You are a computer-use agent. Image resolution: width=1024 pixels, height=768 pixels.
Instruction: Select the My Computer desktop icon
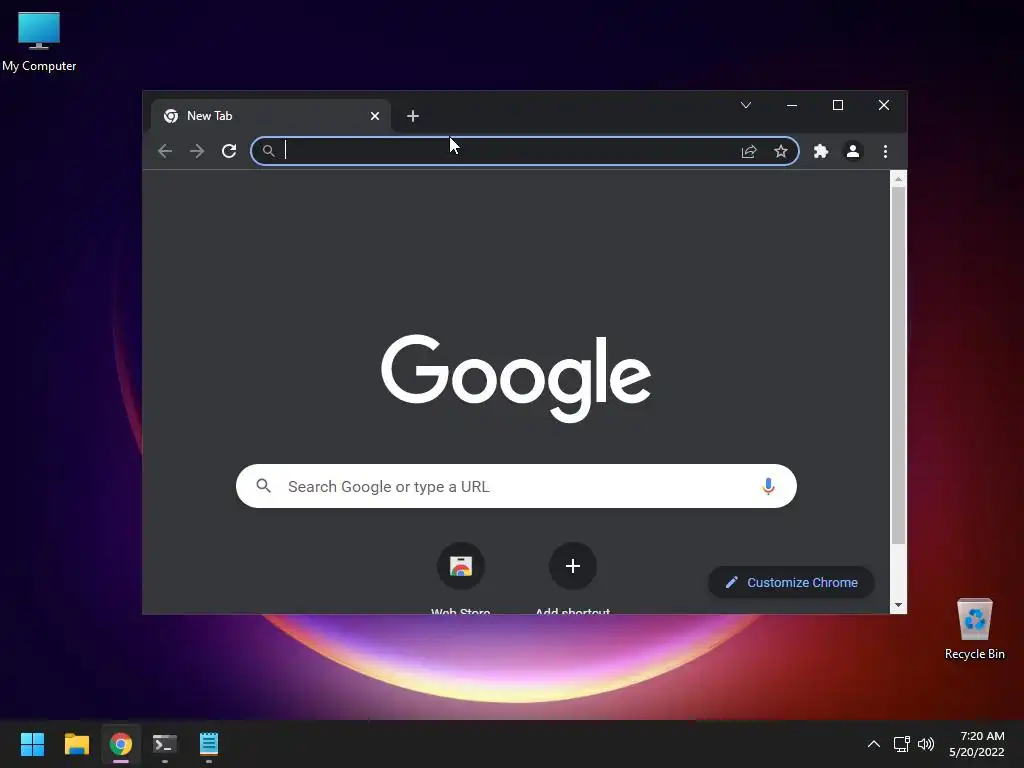coord(39,42)
